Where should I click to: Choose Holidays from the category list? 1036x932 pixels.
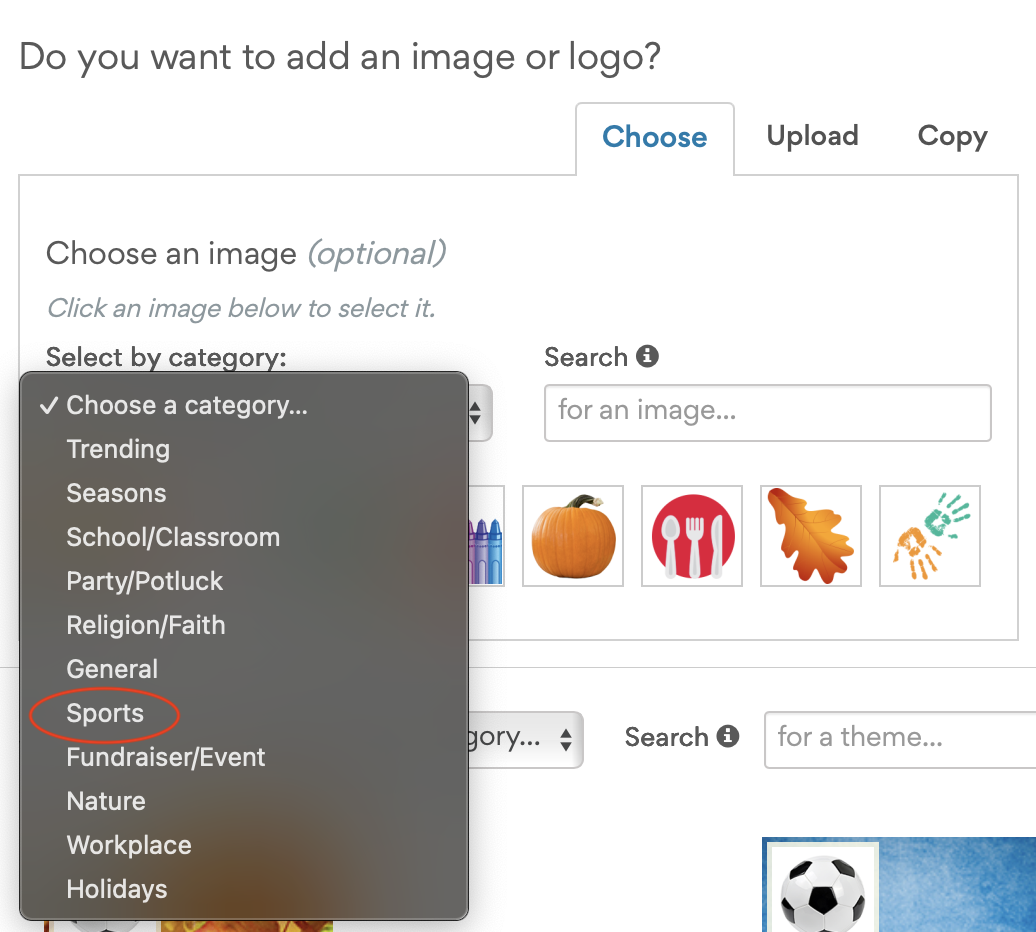[116, 889]
